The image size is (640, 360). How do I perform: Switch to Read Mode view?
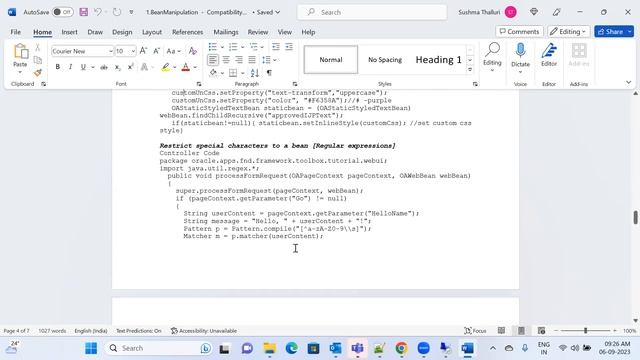(501, 331)
